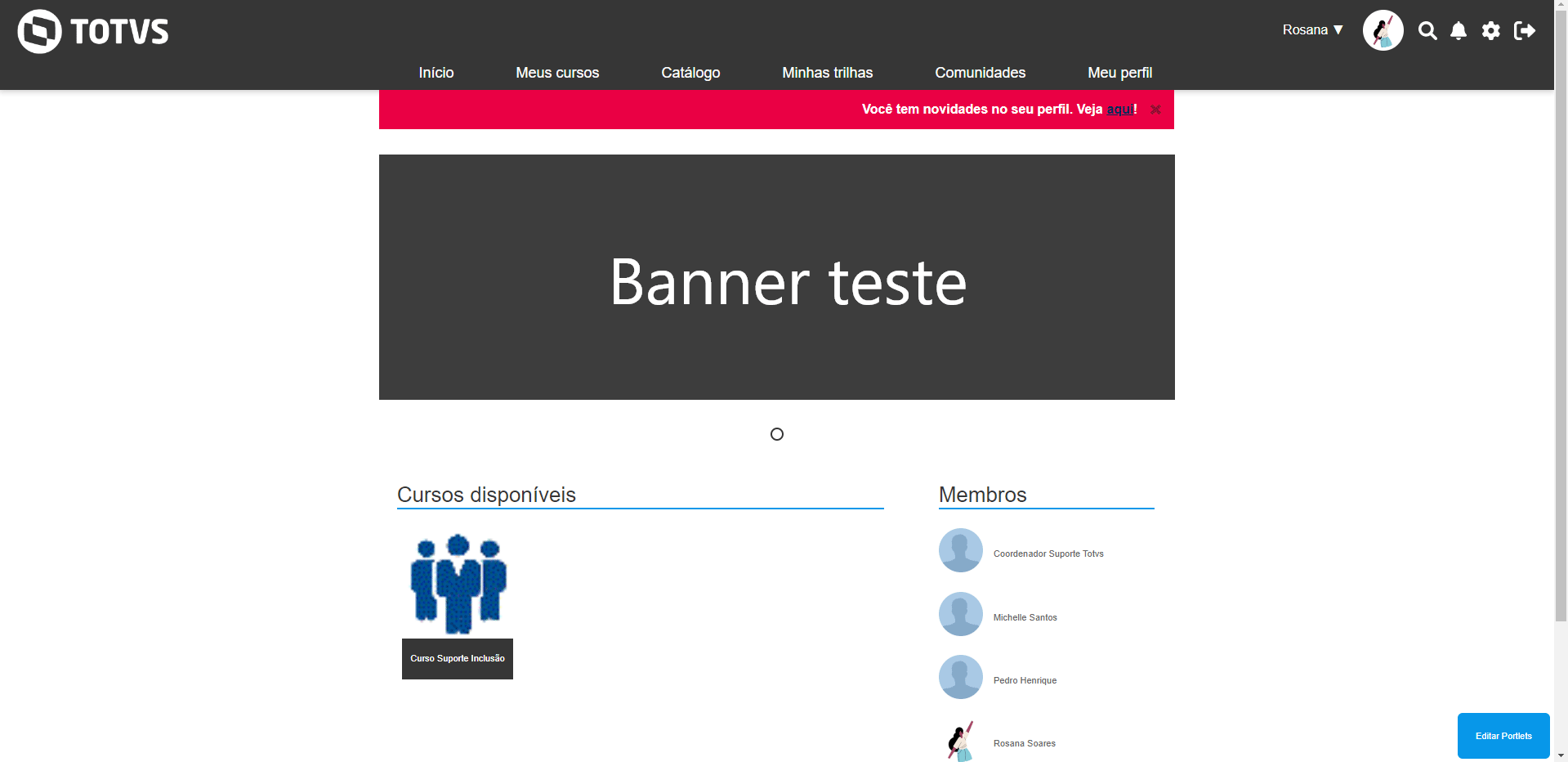Open the search magnifier icon
Viewport: 1568px width, 762px height.
pos(1427,31)
